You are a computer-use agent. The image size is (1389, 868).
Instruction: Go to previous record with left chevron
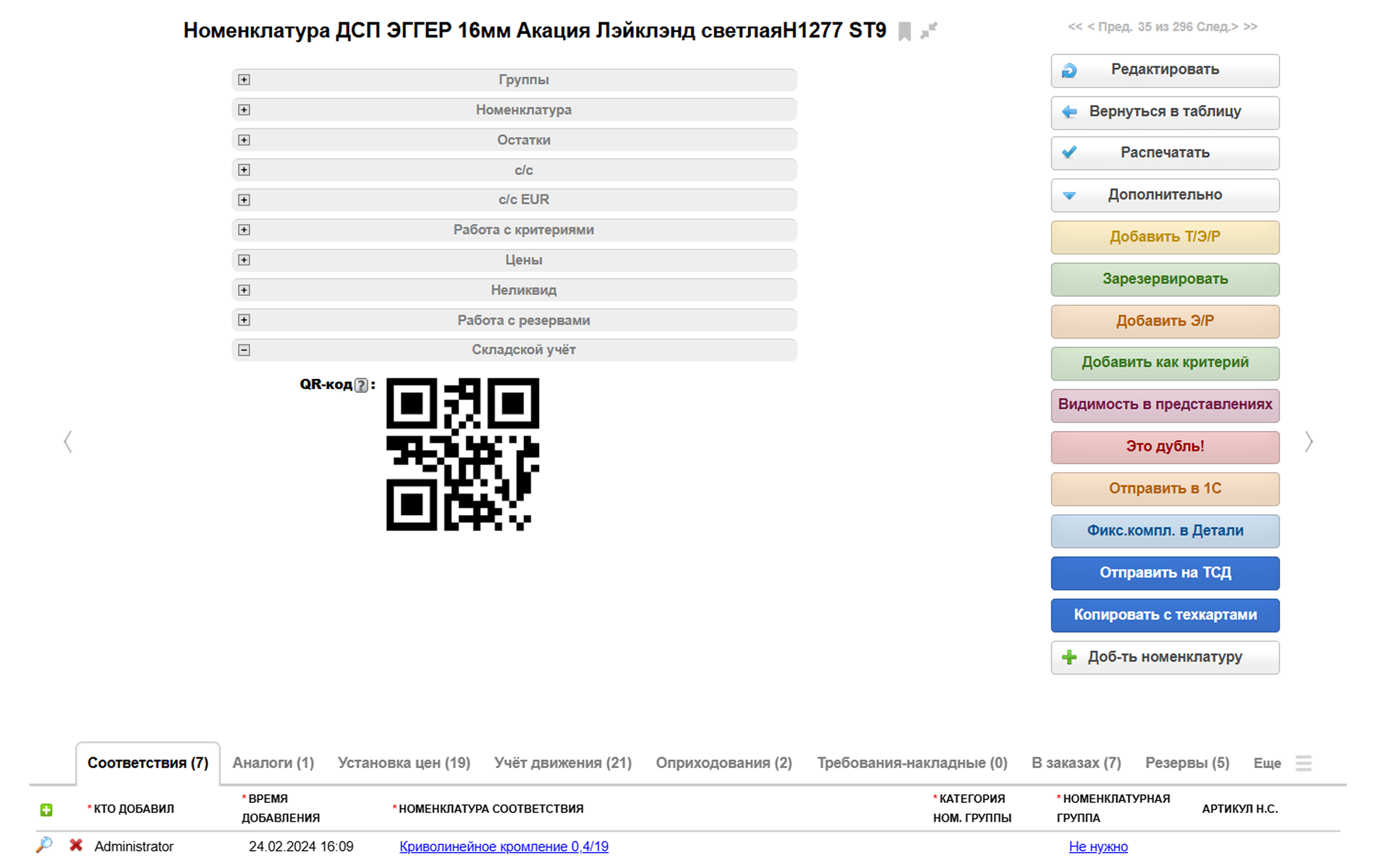click(x=68, y=442)
